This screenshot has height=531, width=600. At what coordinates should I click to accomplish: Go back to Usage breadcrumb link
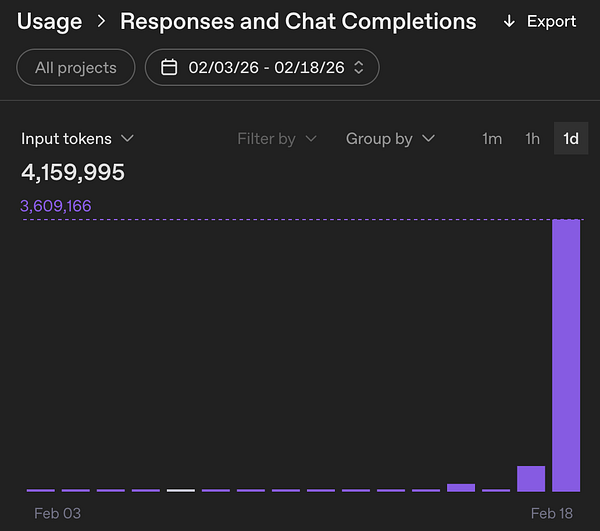tap(49, 21)
